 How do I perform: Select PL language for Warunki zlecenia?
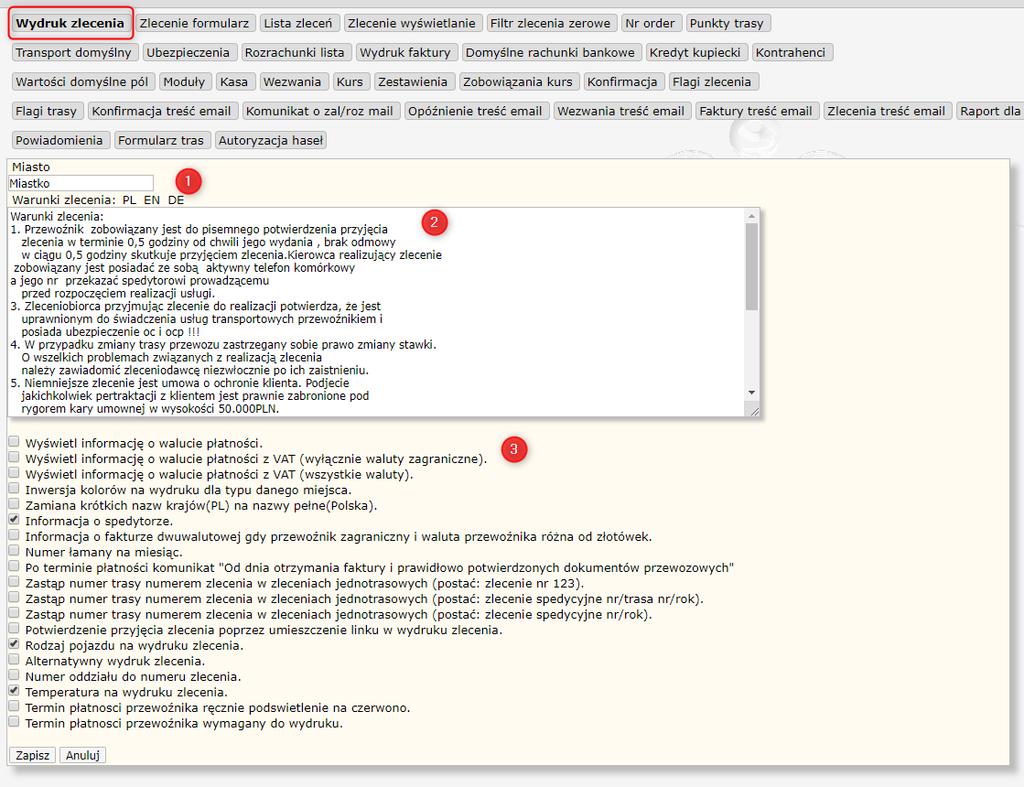[129, 200]
